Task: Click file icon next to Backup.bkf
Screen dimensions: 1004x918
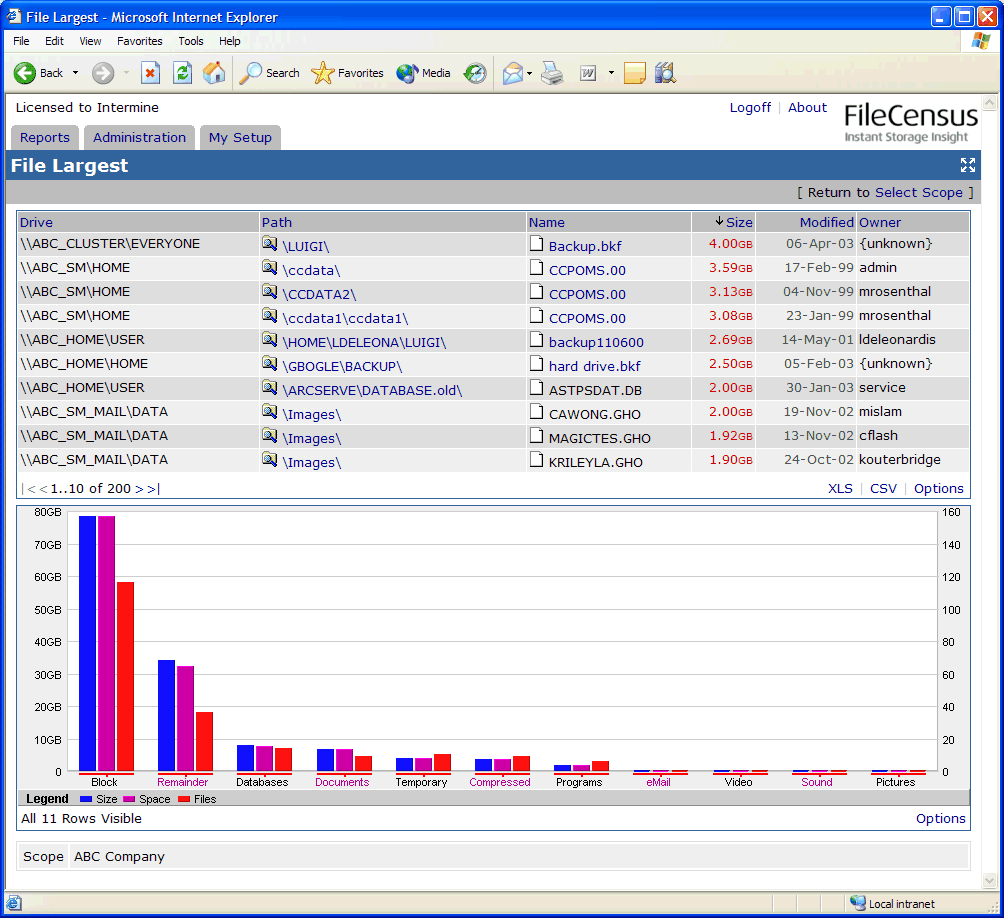Action: [x=537, y=243]
